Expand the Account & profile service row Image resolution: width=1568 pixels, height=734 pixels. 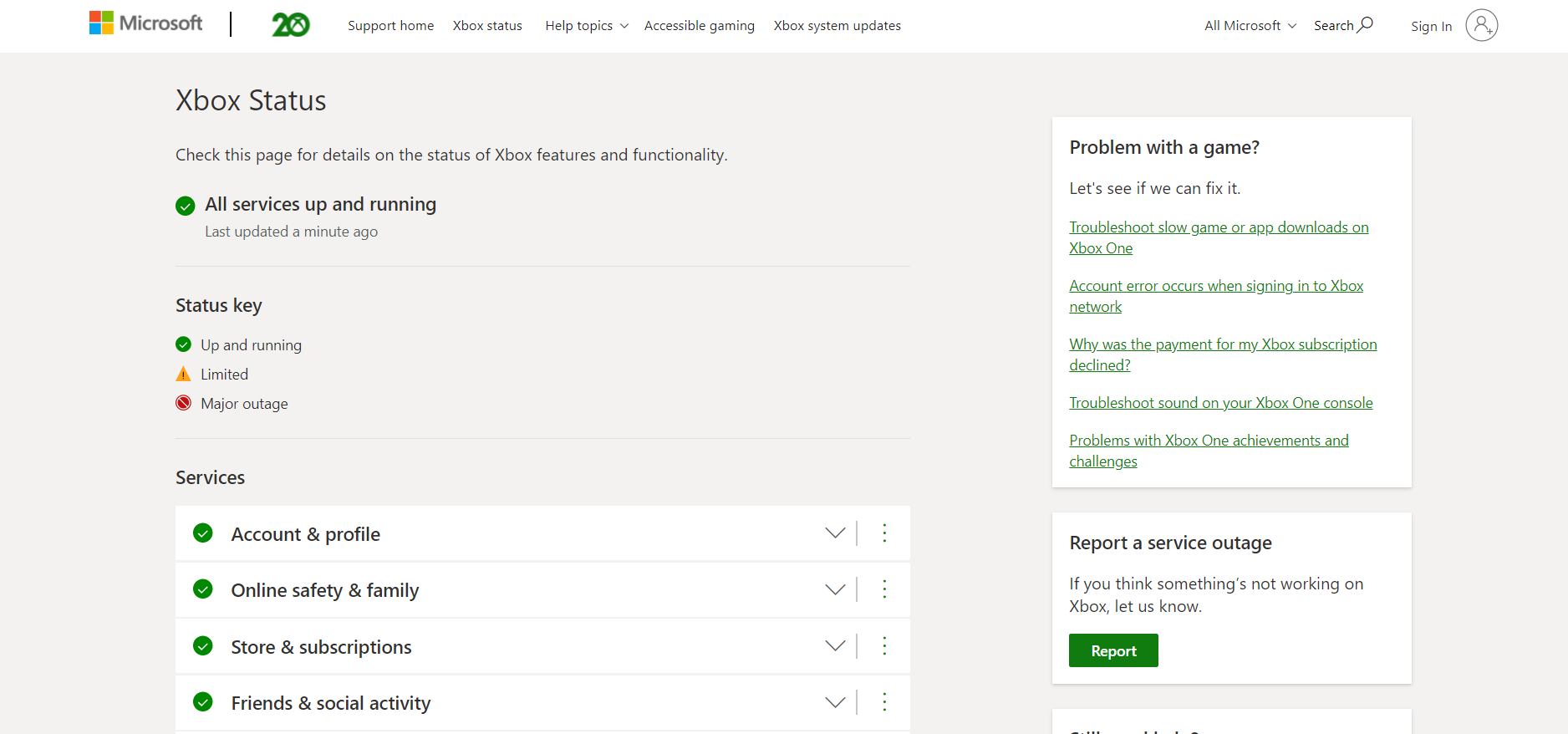pos(835,533)
